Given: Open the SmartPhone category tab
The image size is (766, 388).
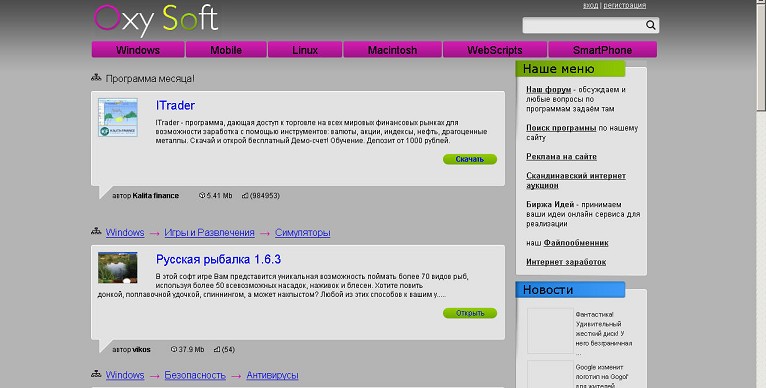Looking at the screenshot, I should [x=602, y=50].
